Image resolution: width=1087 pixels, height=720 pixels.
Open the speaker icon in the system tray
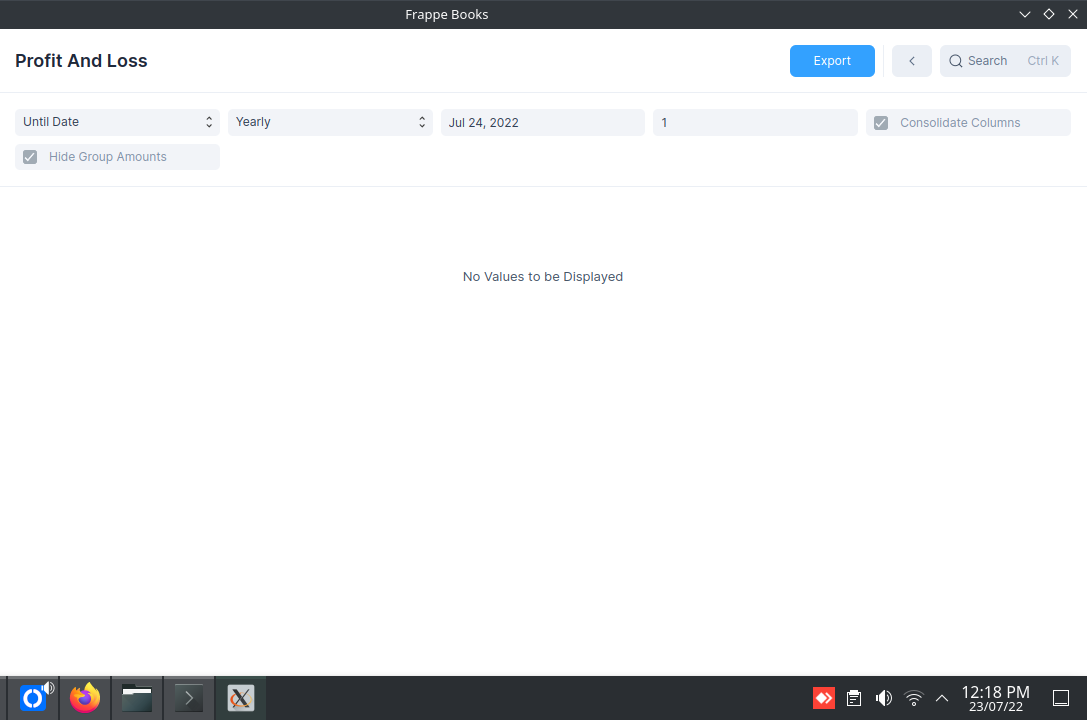pos(883,697)
